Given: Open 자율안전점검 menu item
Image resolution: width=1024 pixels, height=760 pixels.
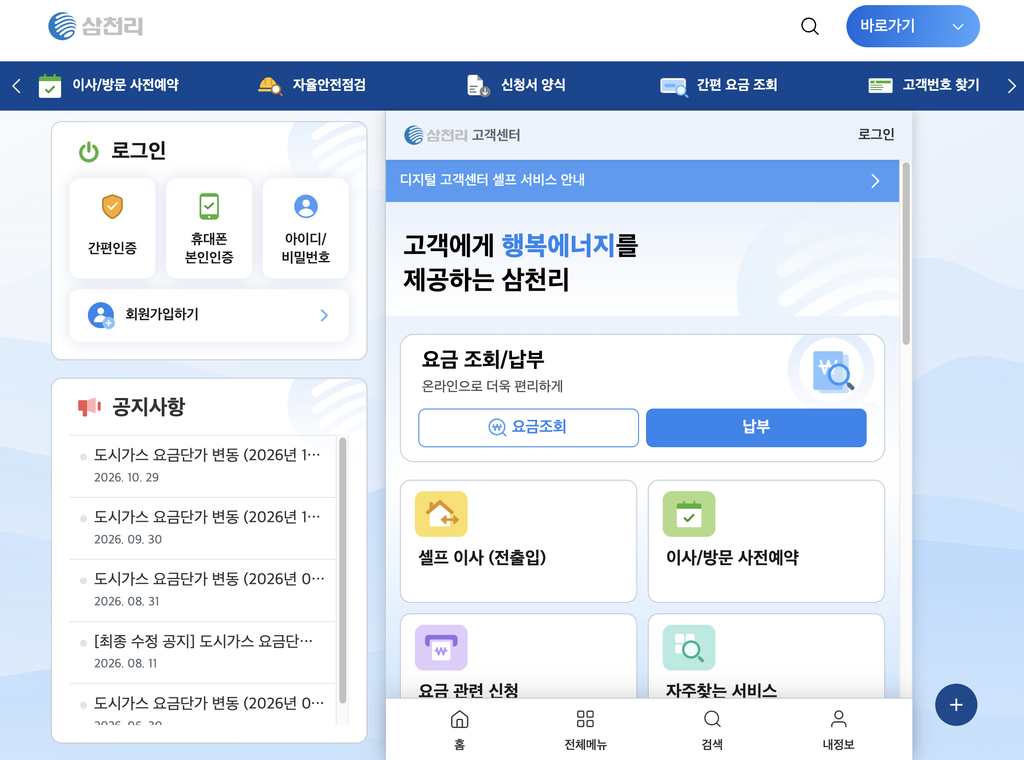Looking at the screenshot, I should [329, 85].
